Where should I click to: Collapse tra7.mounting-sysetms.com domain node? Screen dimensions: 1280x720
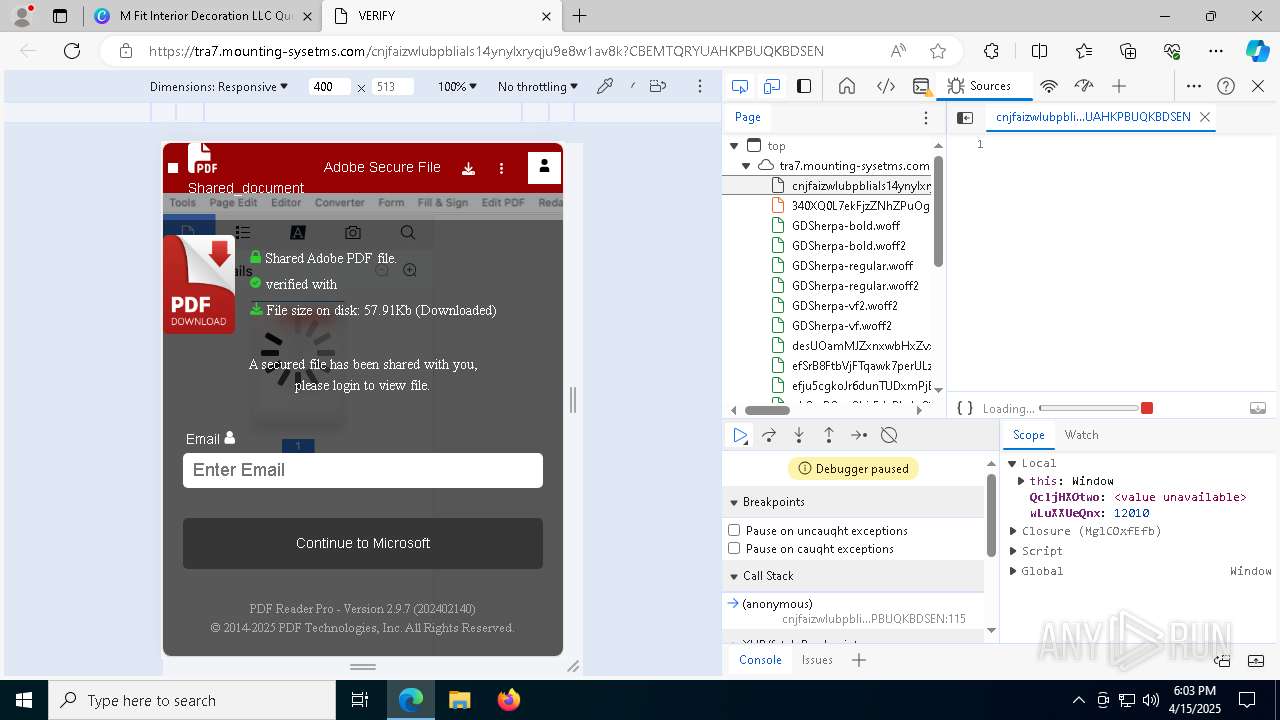tap(746, 166)
